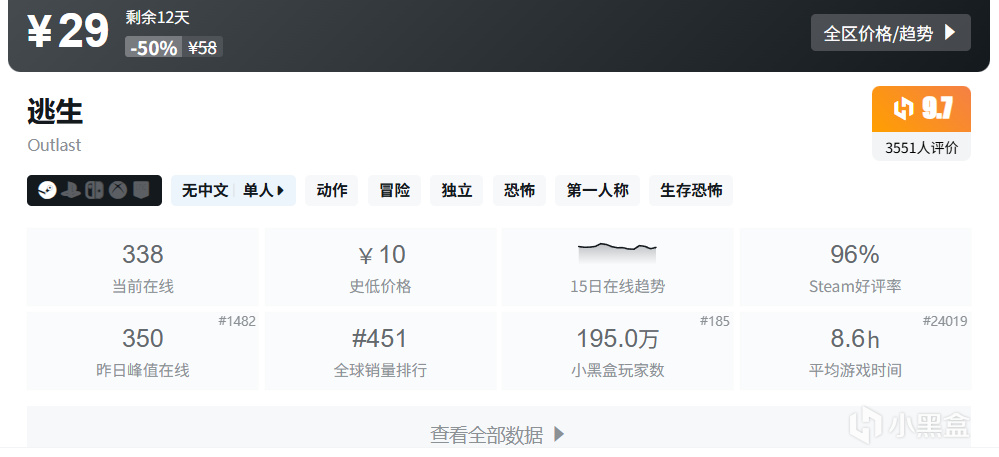Image resolution: width=999 pixels, height=457 pixels.
Task: Click the English name Outlast
Action: click(54, 145)
